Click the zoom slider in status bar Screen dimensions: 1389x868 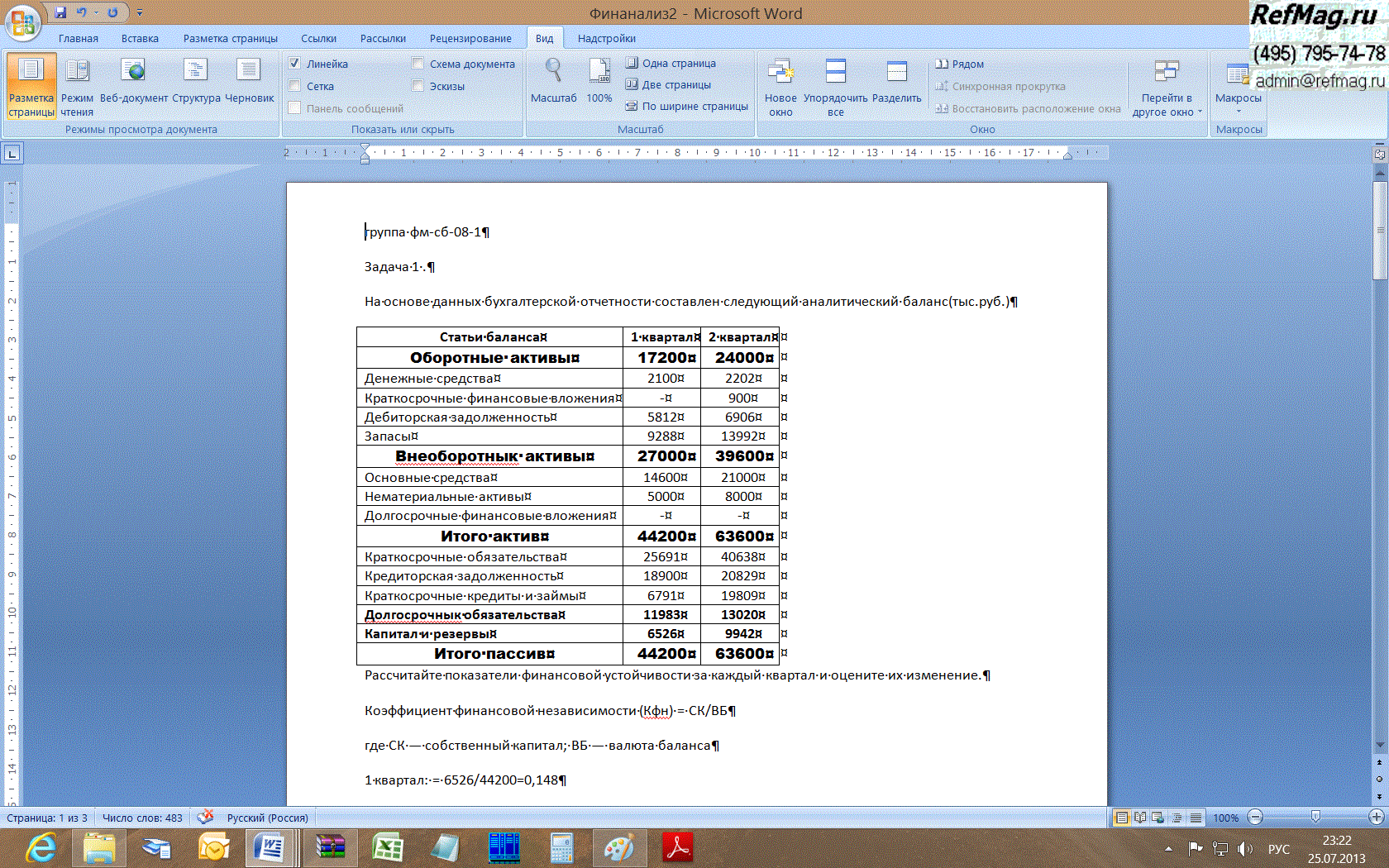click(x=1315, y=818)
